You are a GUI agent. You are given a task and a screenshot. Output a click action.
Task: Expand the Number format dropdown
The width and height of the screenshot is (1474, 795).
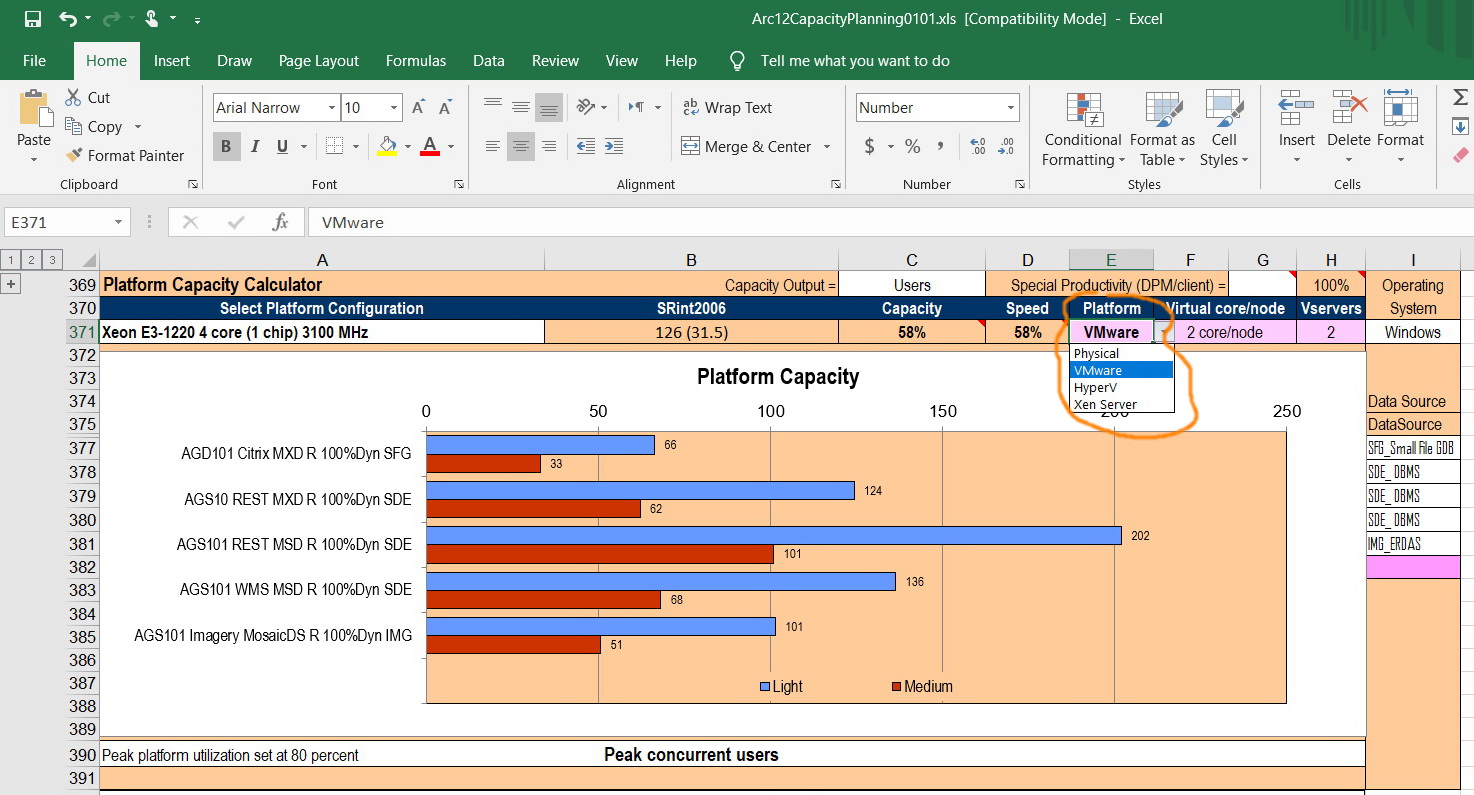(x=1011, y=108)
